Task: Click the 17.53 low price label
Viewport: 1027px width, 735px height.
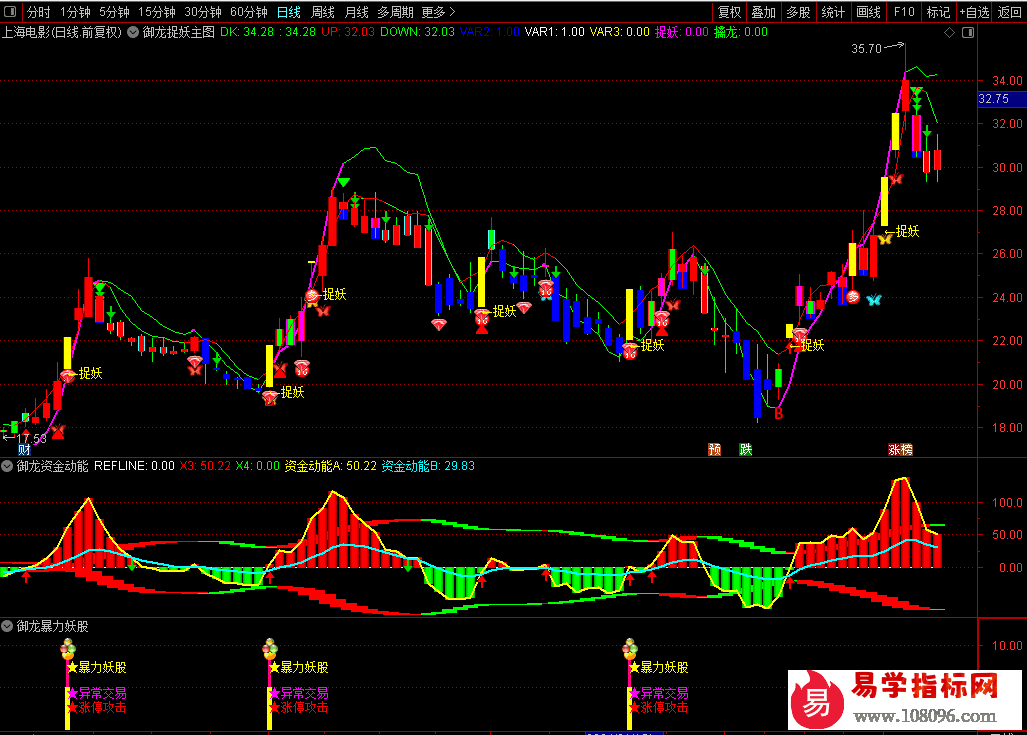Action: [x=31, y=438]
